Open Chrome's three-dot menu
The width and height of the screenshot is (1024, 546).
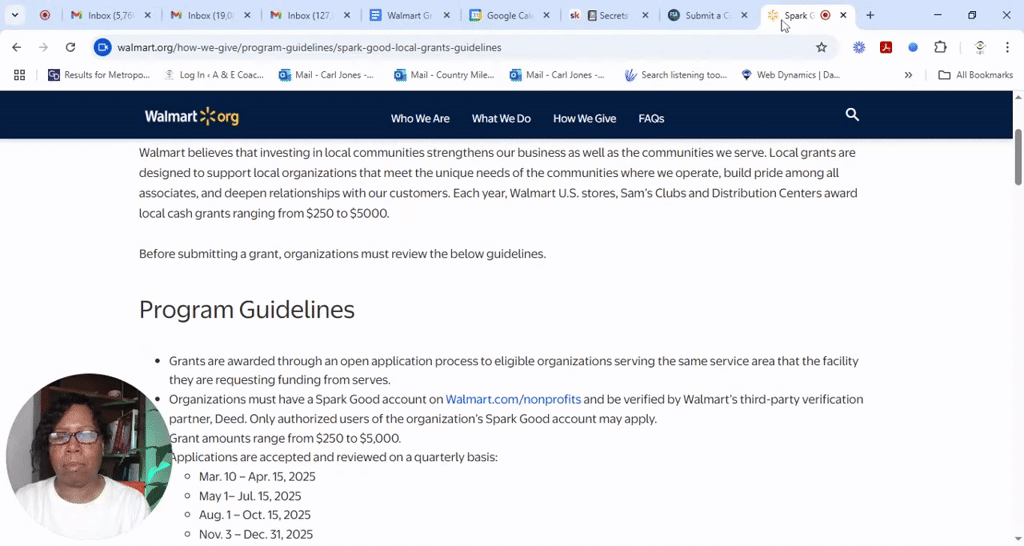1007,47
